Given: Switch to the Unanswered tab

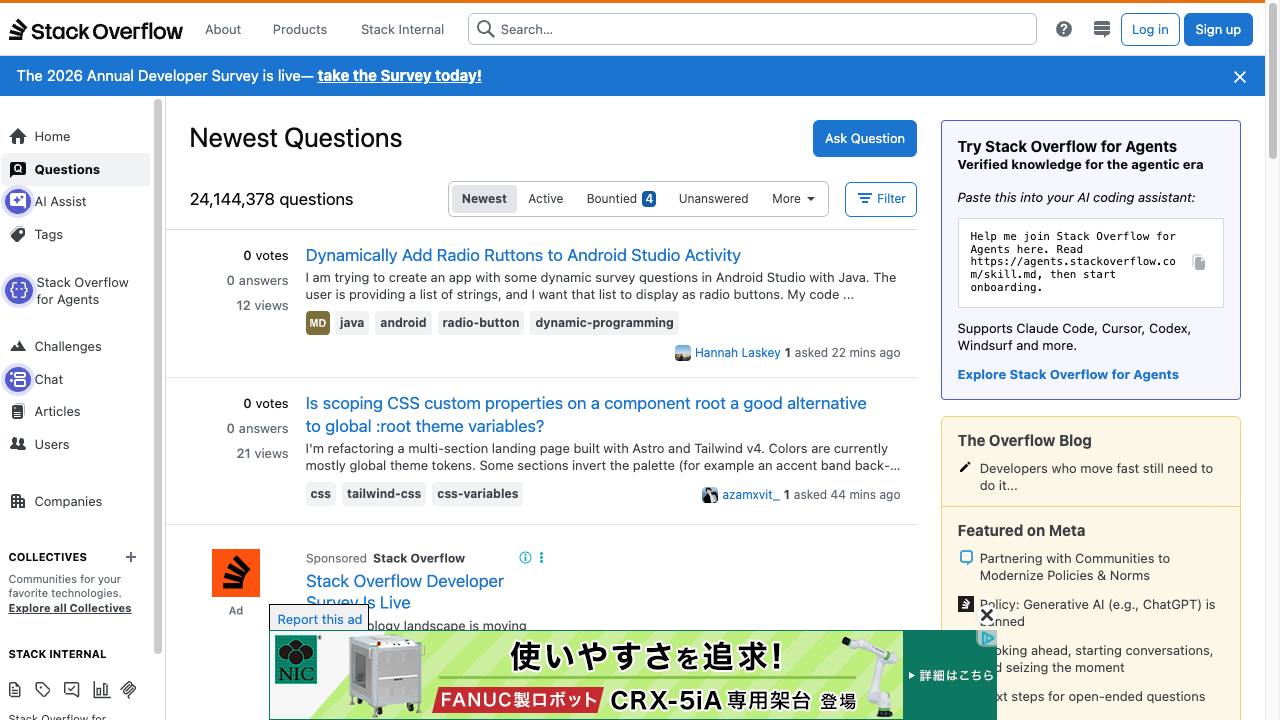Looking at the screenshot, I should point(714,199).
